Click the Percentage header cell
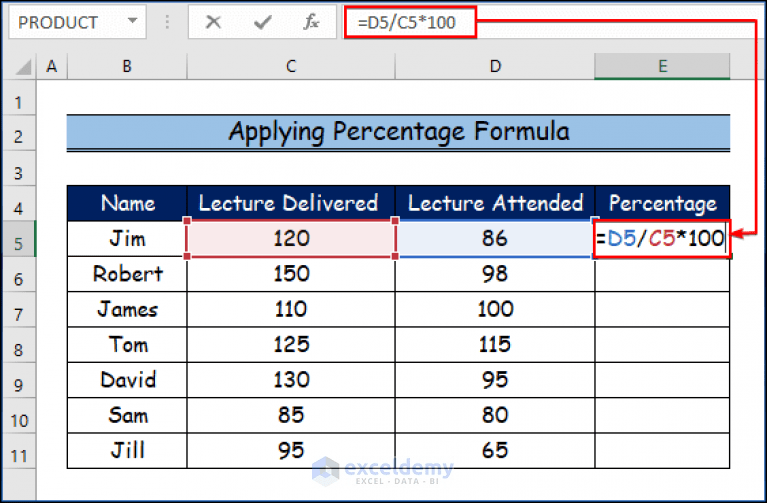The height and width of the screenshot is (503, 767). click(x=662, y=204)
